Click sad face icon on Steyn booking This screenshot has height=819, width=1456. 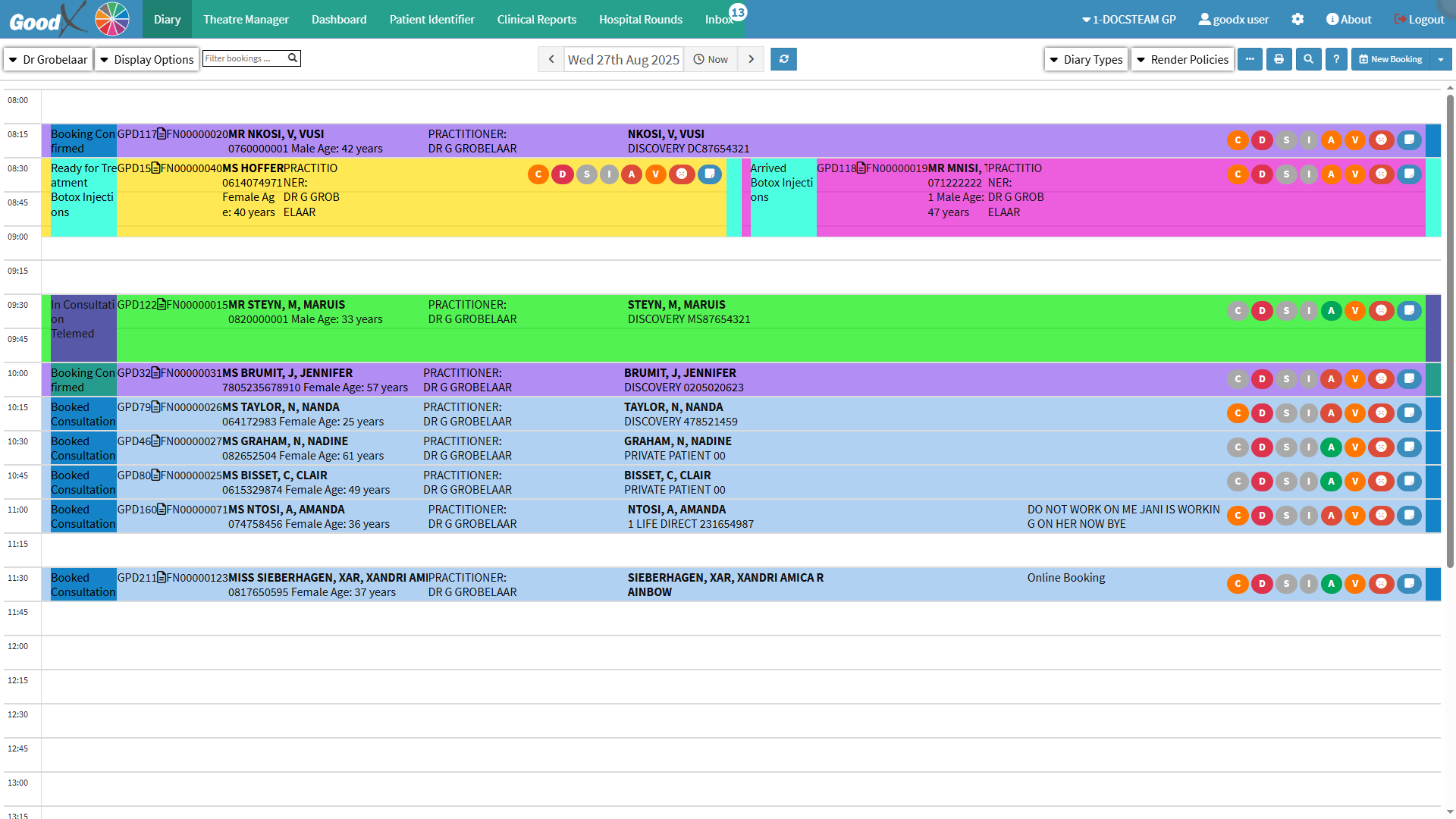[1382, 310]
